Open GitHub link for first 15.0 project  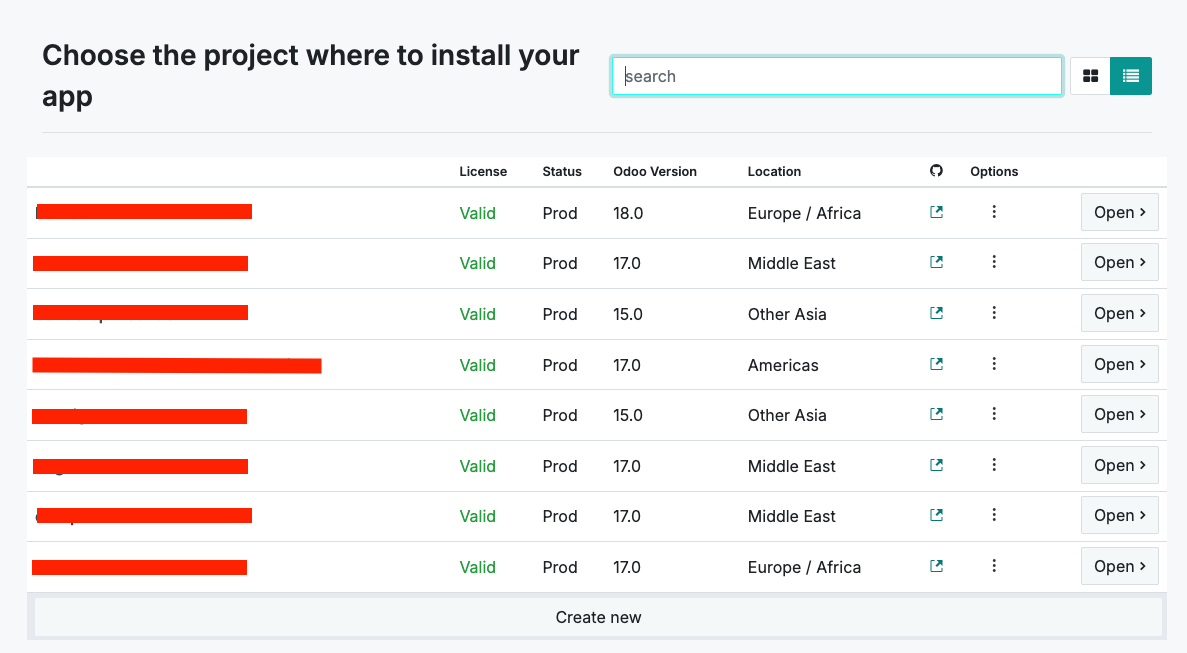pos(936,313)
